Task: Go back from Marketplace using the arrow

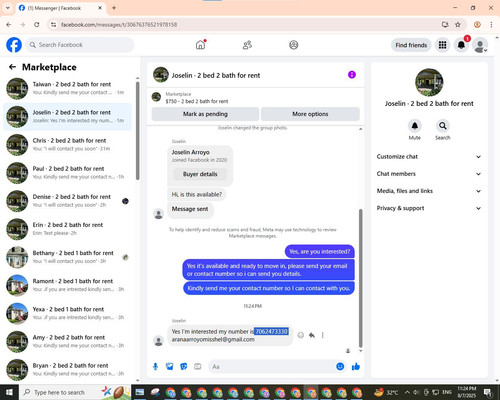Action: click(12, 67)
